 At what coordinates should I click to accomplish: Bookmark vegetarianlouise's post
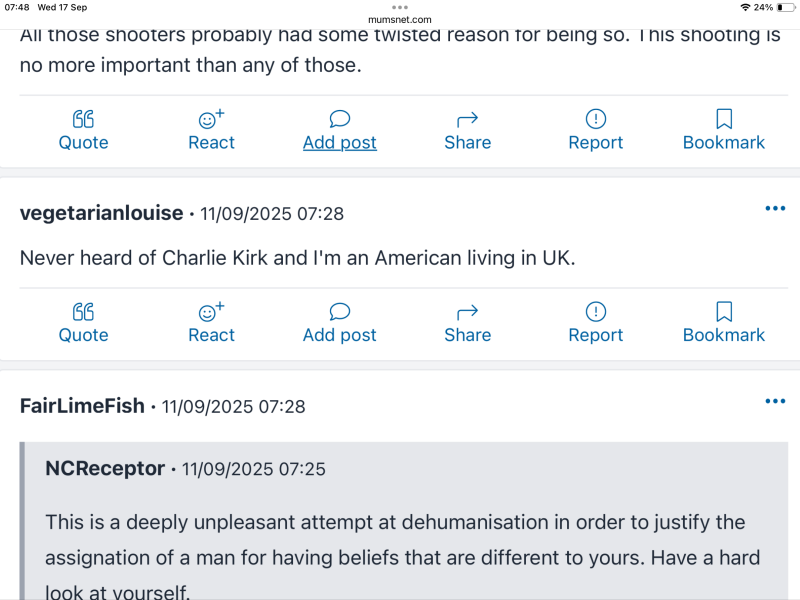[x=724, y=323]
